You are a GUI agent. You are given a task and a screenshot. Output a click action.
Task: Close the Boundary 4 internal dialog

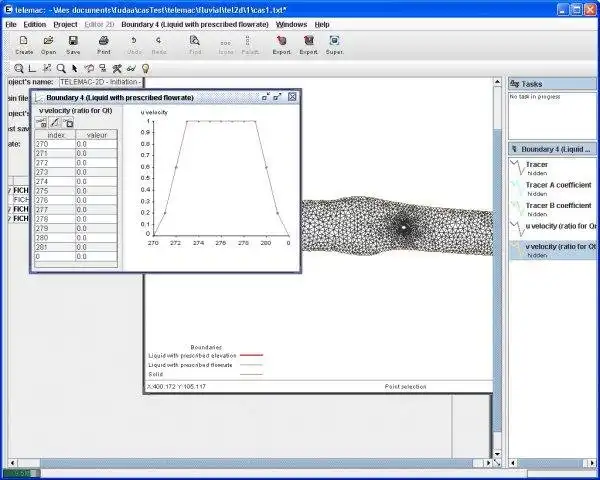click(x=292, y=97)
